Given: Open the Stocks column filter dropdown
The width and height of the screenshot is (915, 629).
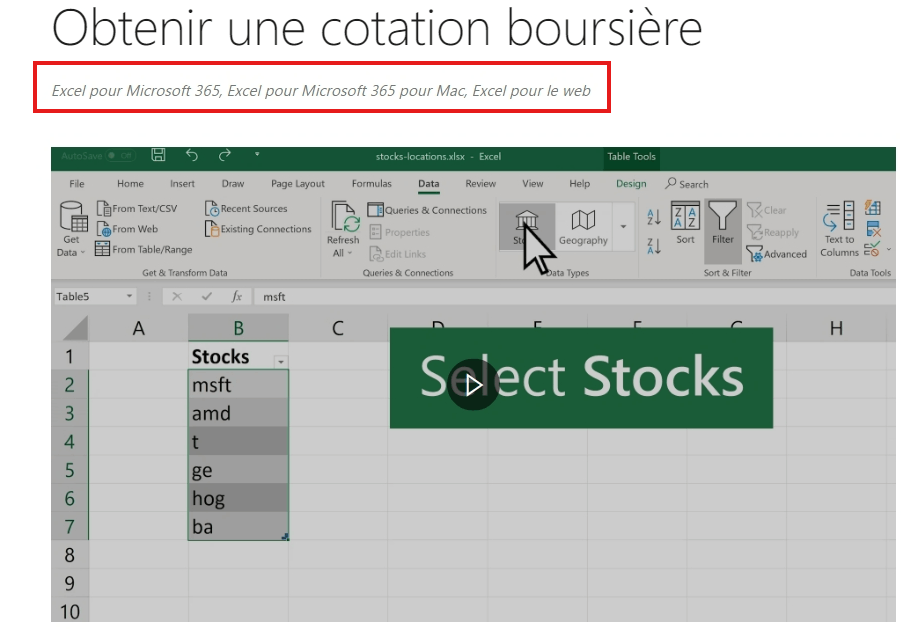Looking at the screenshot, I should (x=281, y=362).
